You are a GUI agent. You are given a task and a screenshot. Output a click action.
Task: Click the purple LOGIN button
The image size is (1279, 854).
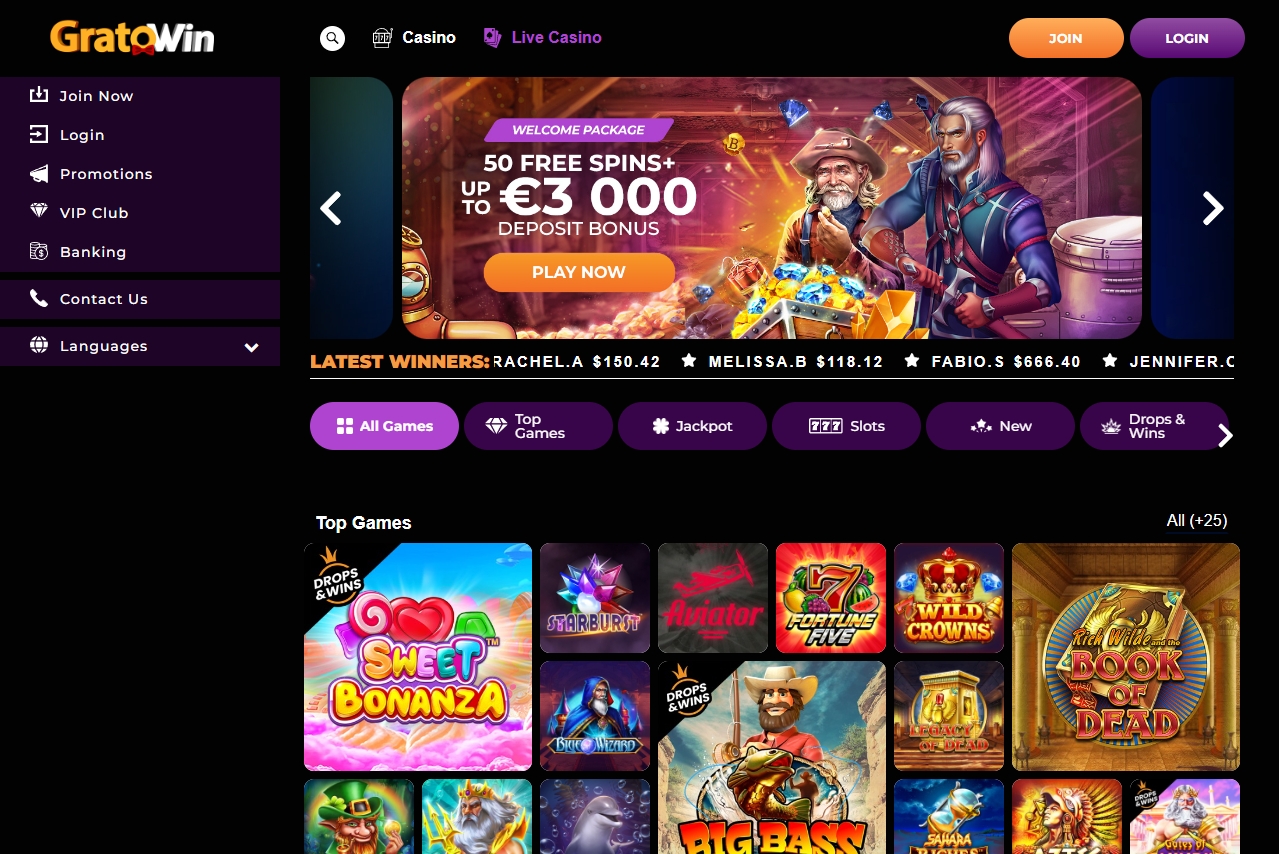click(1187, 38)
